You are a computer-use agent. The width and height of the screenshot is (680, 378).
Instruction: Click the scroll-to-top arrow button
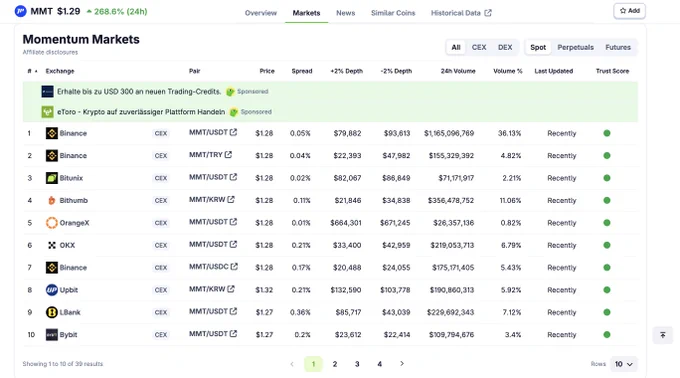point(663,335)
